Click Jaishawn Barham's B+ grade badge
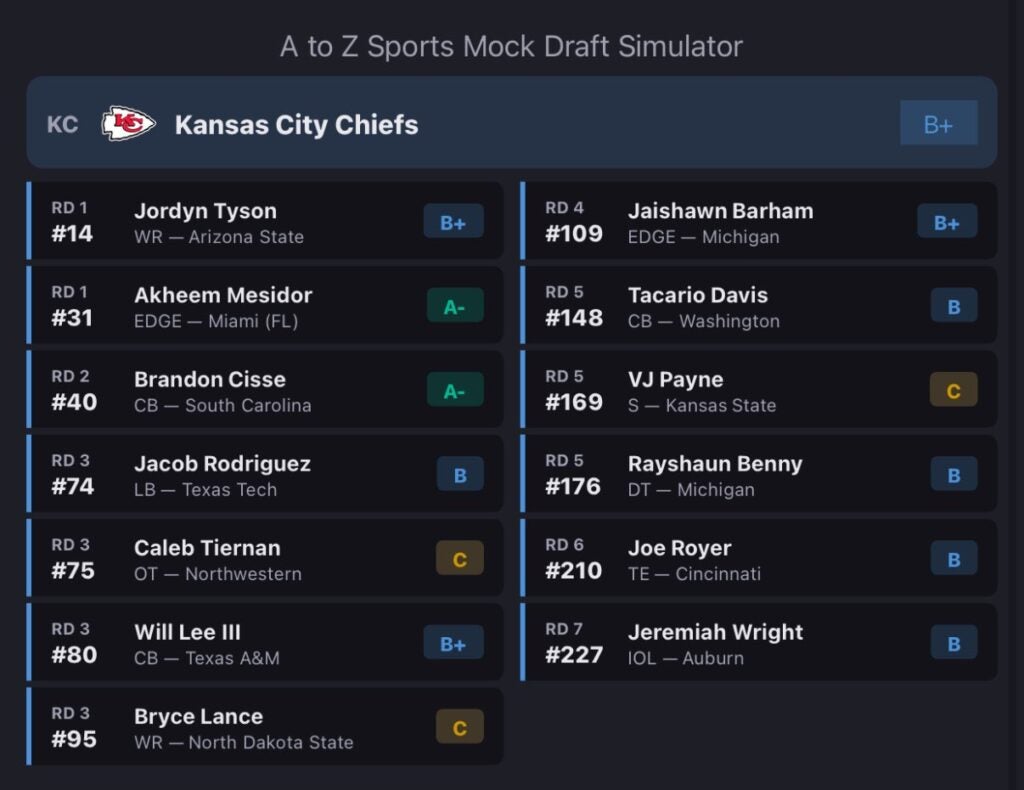 (x=946, y=222)
